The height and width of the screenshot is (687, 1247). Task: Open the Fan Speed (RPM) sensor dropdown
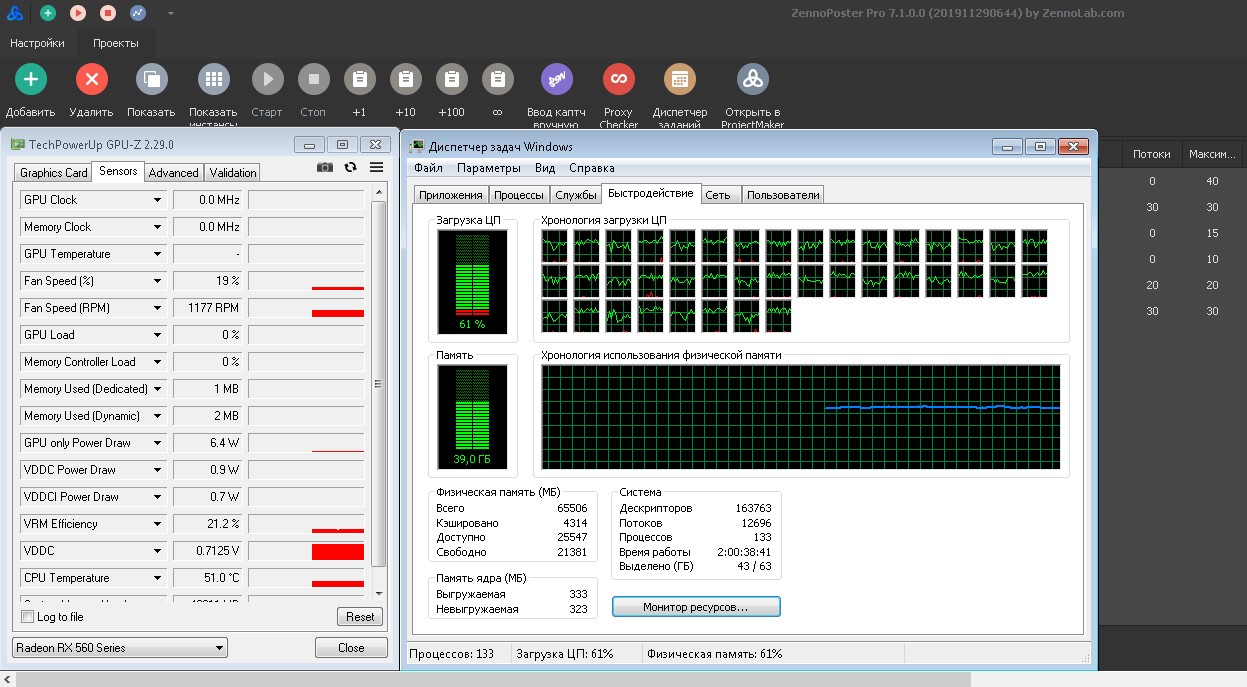(x=158, y=308)
